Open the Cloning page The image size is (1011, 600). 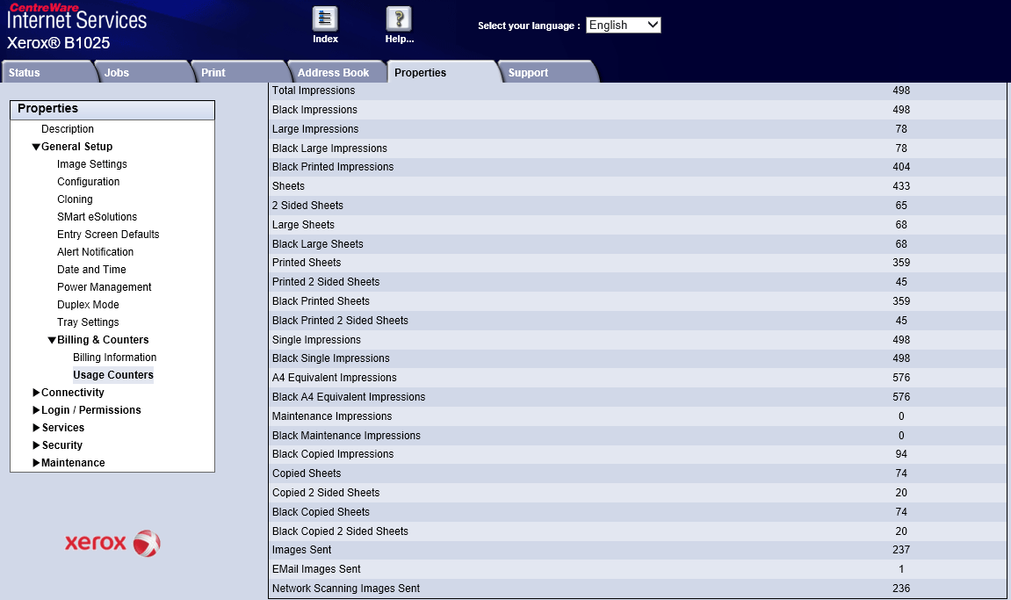(x=75, y=199)
